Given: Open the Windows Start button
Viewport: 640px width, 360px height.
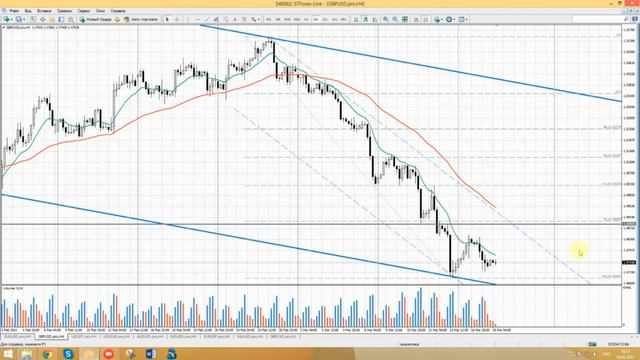Looking at the screenshot, I should [7, 354].
